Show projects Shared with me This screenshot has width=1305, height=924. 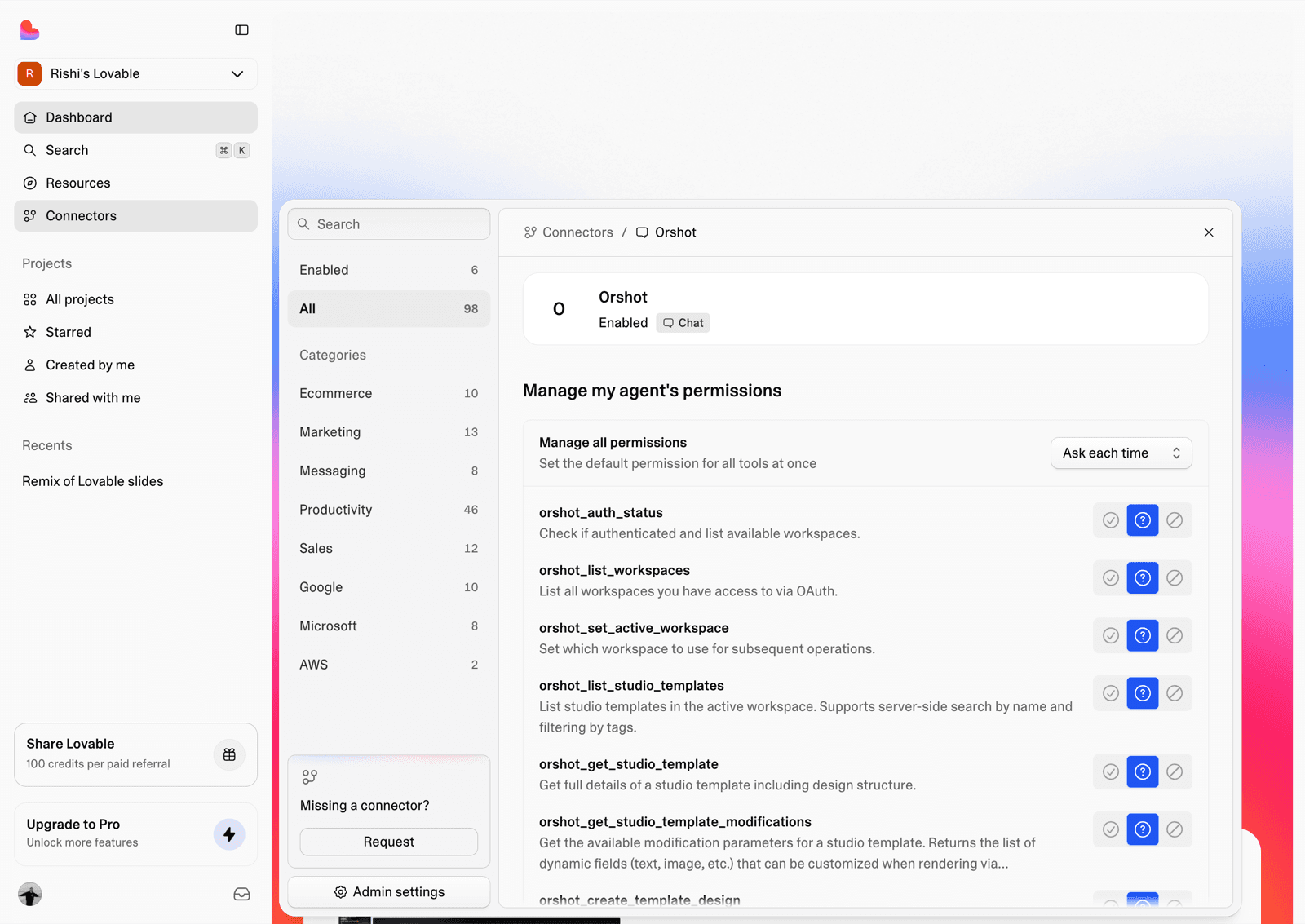click(136, 398)
